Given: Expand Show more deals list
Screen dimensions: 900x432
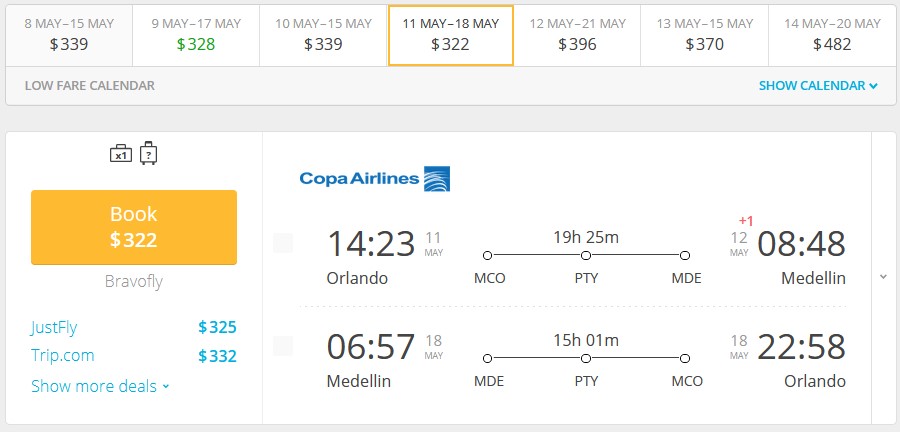Looking at the screenshot, I should (100, 386).
